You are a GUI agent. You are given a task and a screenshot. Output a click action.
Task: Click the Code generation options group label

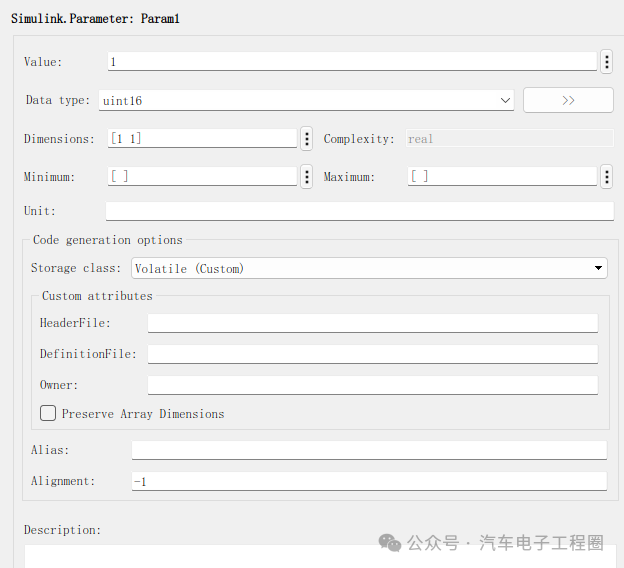(107, 240)
